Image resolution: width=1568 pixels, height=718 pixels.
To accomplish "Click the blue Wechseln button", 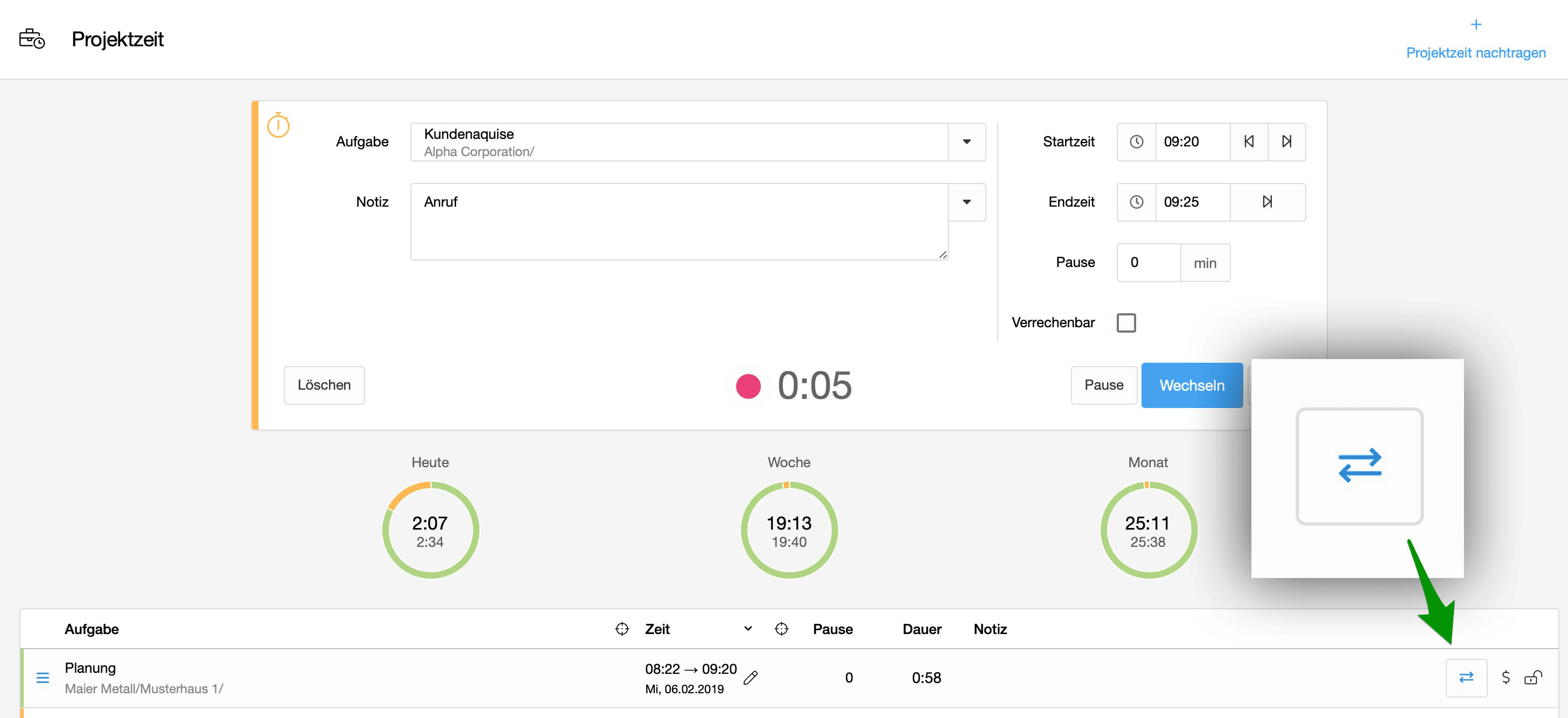I will [x=1192, y=385].
